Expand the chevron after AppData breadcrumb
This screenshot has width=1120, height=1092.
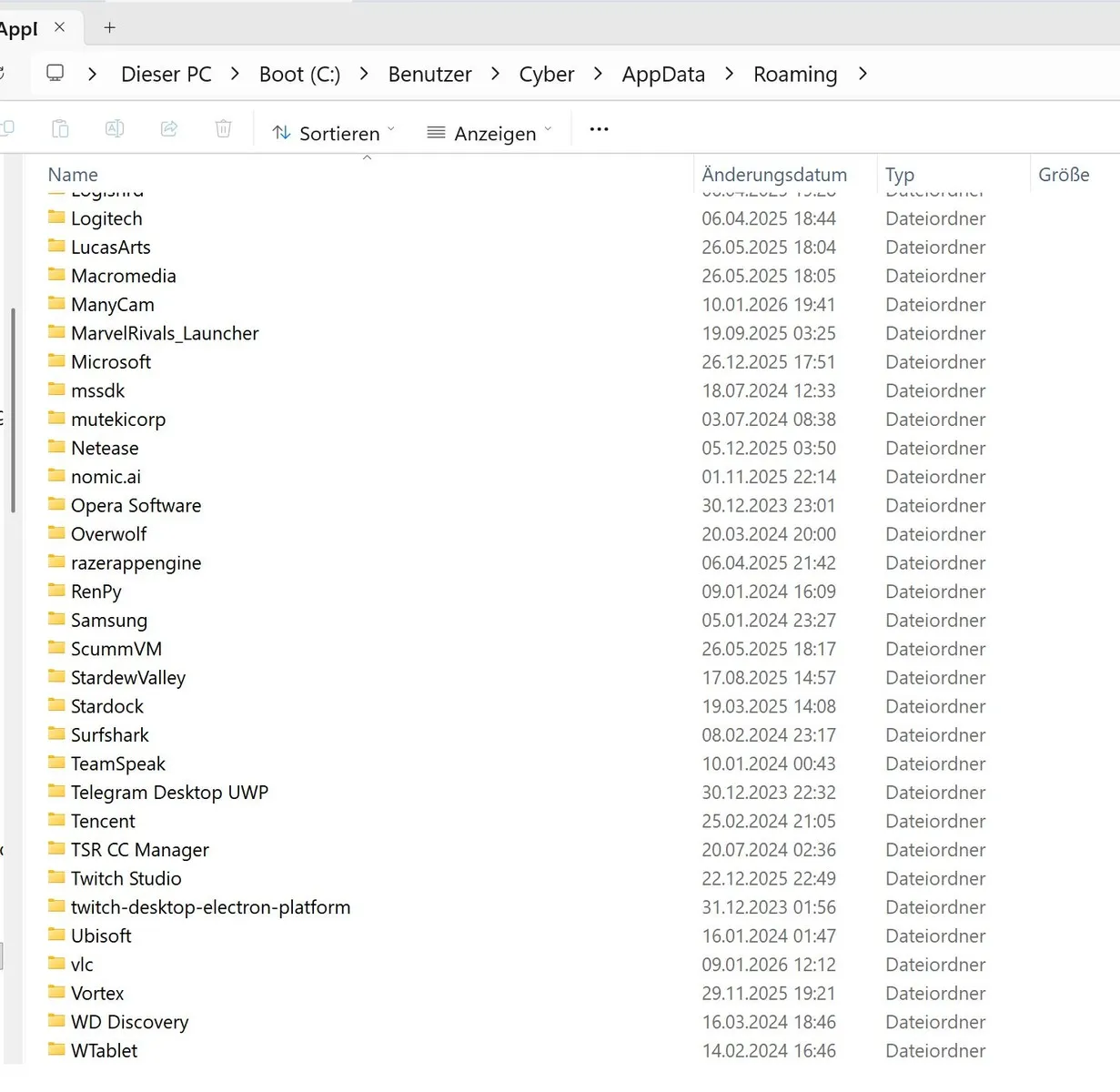pos(729,74)
